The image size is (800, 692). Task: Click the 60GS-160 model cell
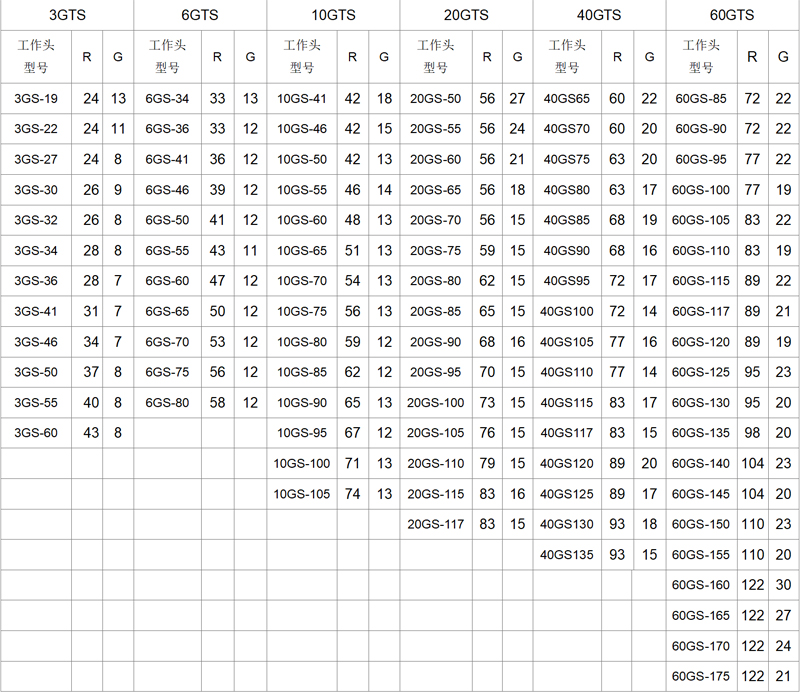(701, 585)
